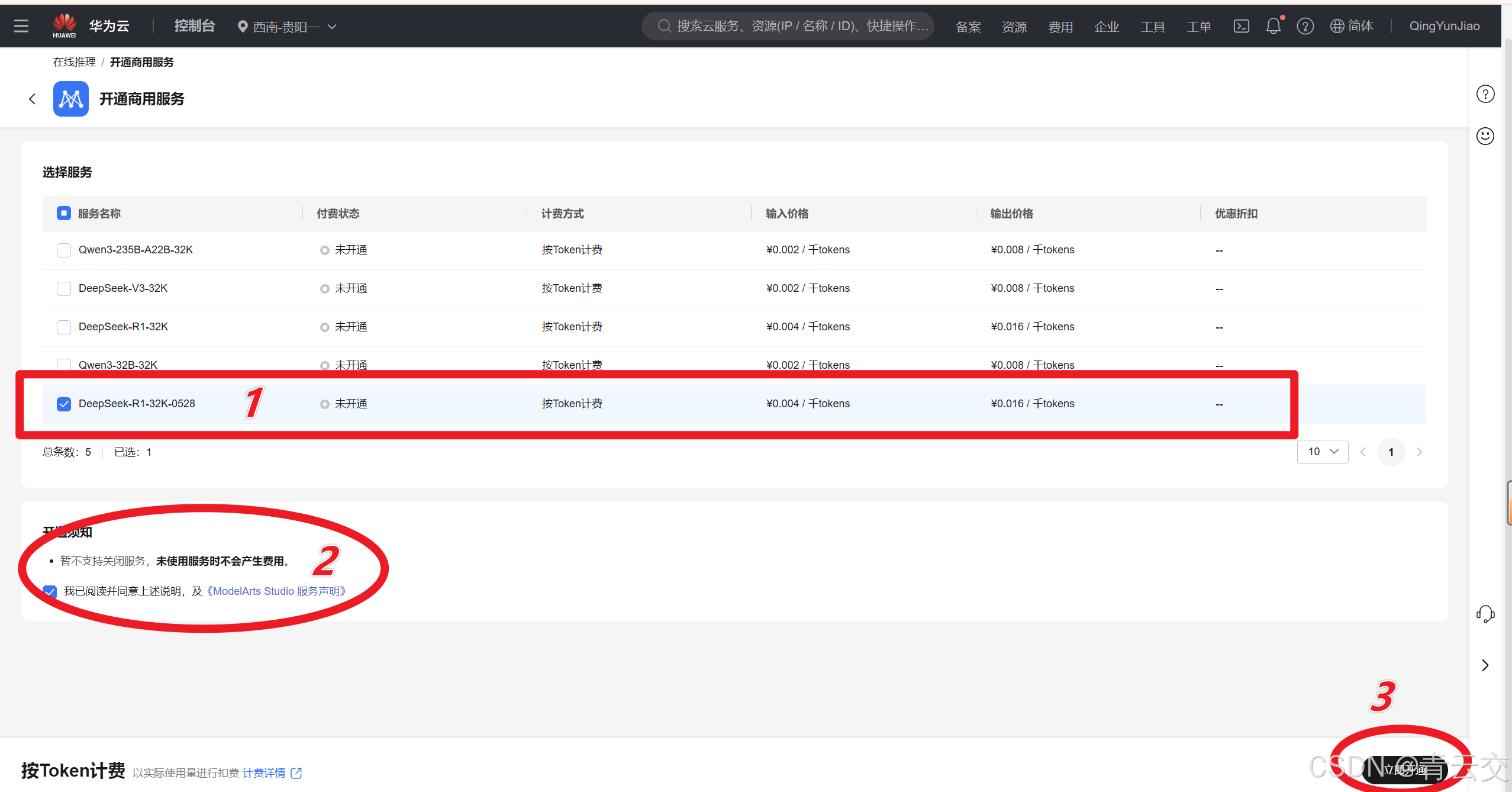Open the help question mark in top bar
The image size is (1512, 792).
click(x=1305, y=26)
